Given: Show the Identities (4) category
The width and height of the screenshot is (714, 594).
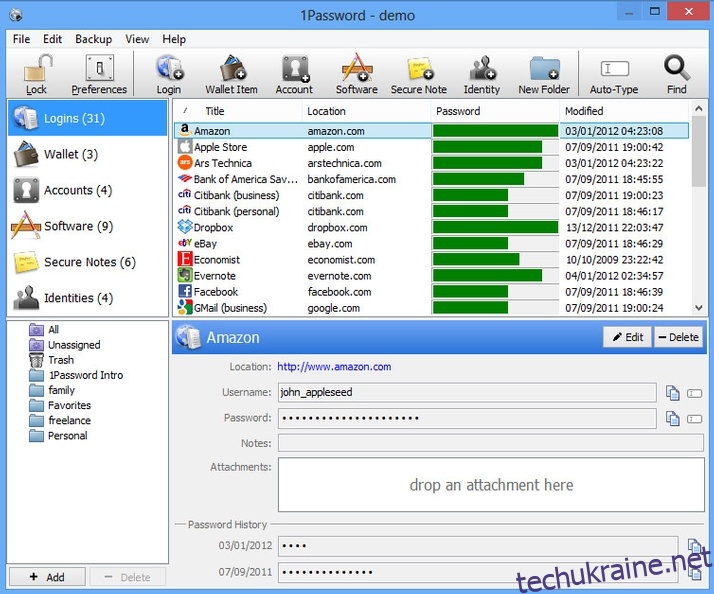Looking at the screenshot, I should tap(87, 298).
